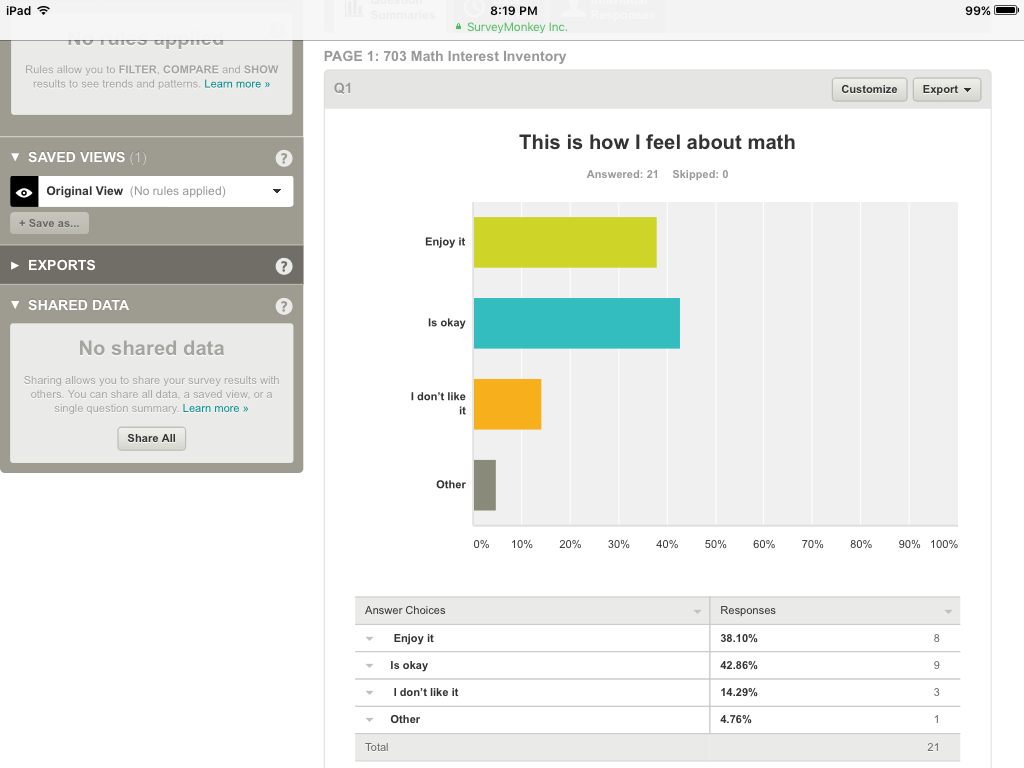The height and width of the screenshot is (768, 1024).
Task: Tap the Question Summaries chart icon
Action: [354, 9]
